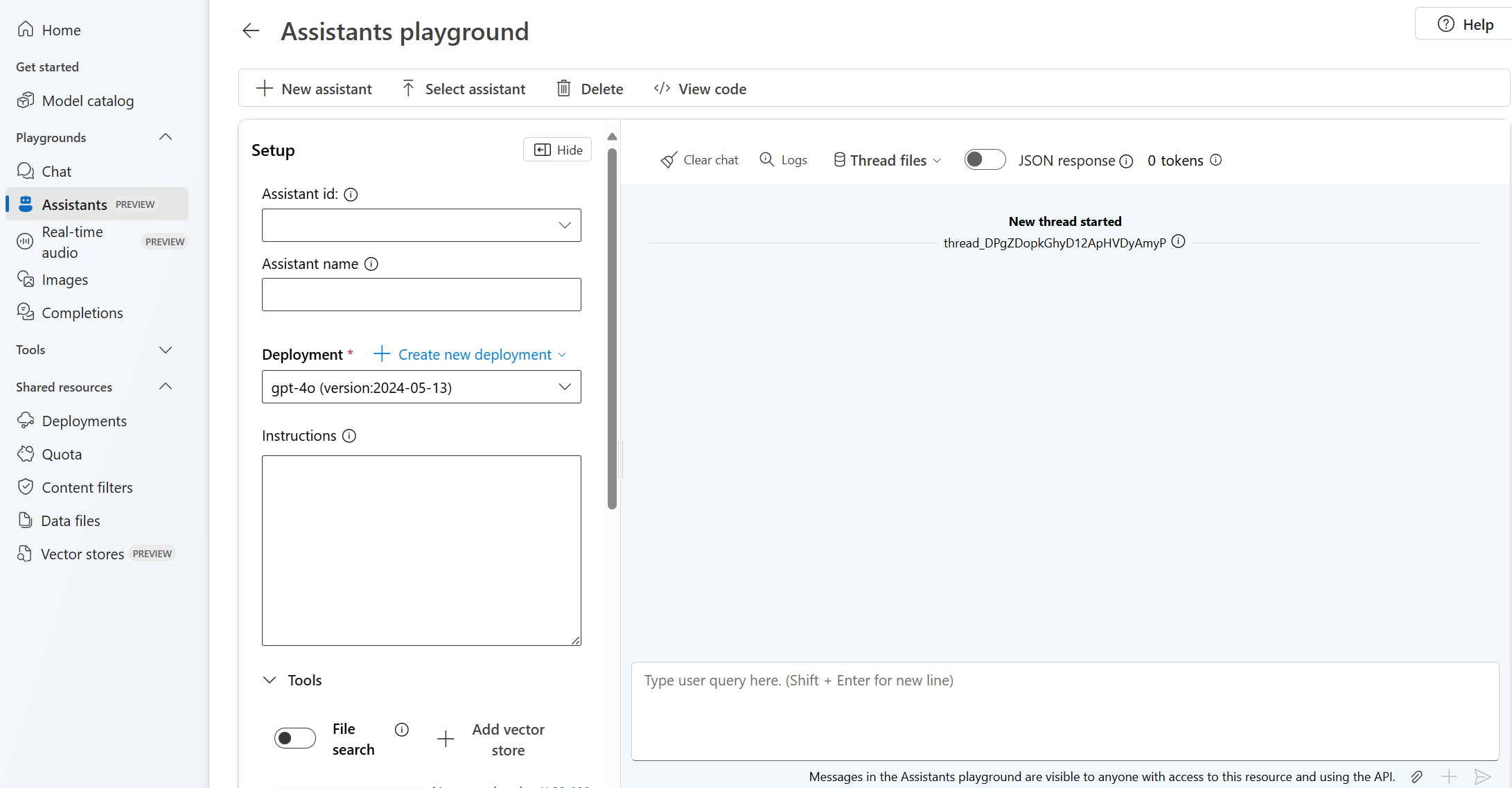Click the JSON response info icon
Screen dimensions: 1512x788
tap(1127, 161)
